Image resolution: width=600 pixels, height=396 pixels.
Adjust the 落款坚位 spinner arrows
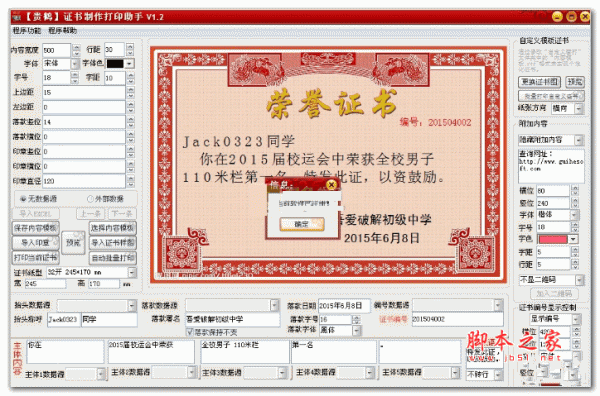(x=131, y=122)
